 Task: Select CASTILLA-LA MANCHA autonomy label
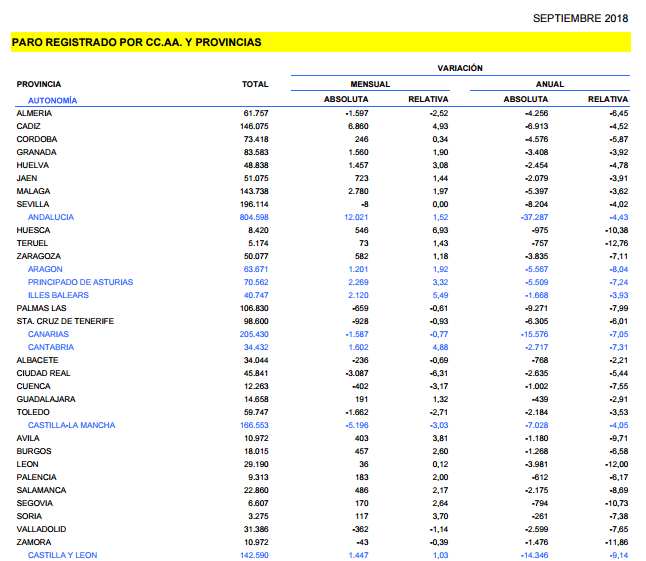click(x=71, y=425)
